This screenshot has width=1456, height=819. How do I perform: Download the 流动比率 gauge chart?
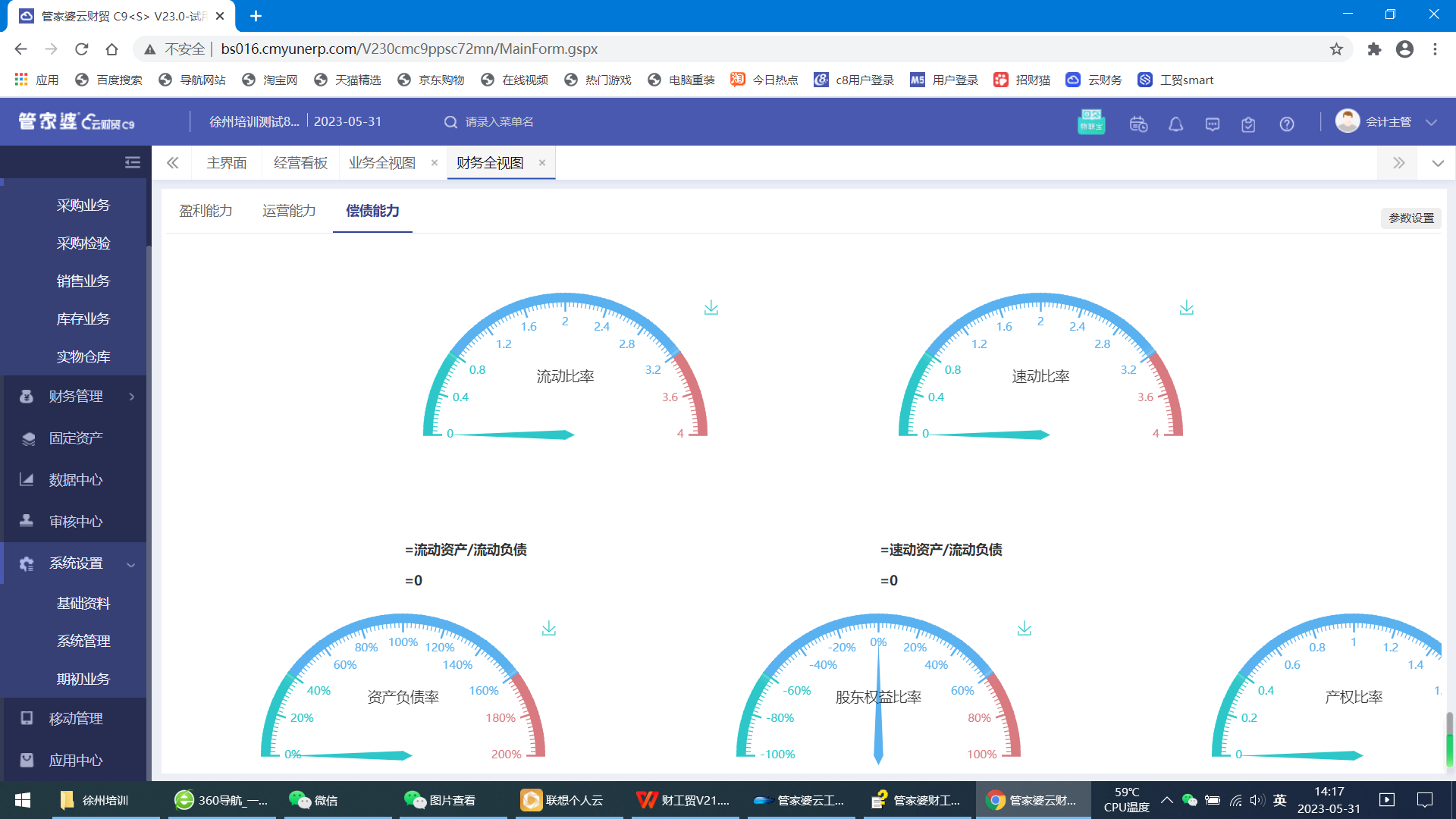point(711,308)
